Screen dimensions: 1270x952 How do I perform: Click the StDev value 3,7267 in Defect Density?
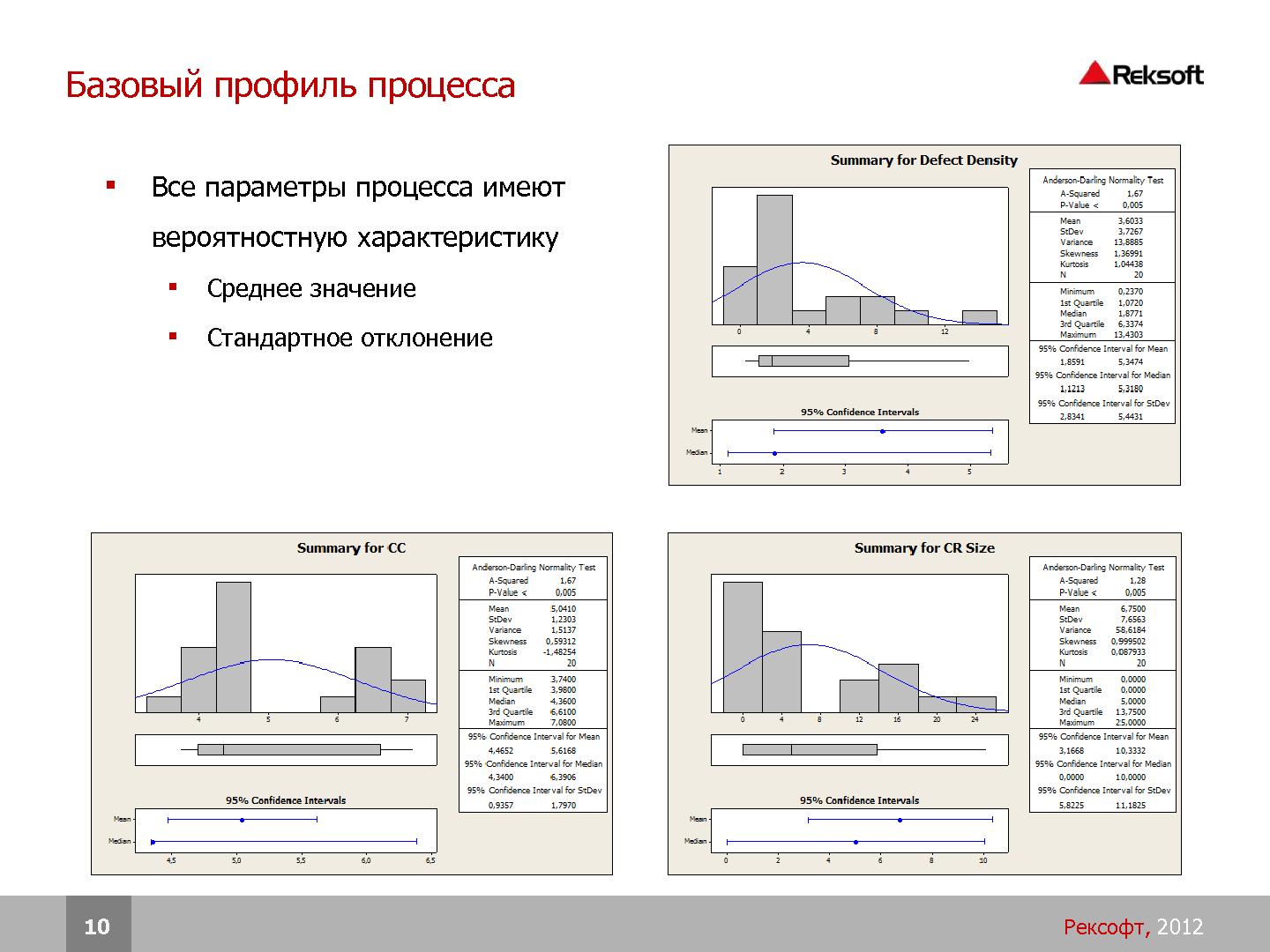pos(1130,232)
